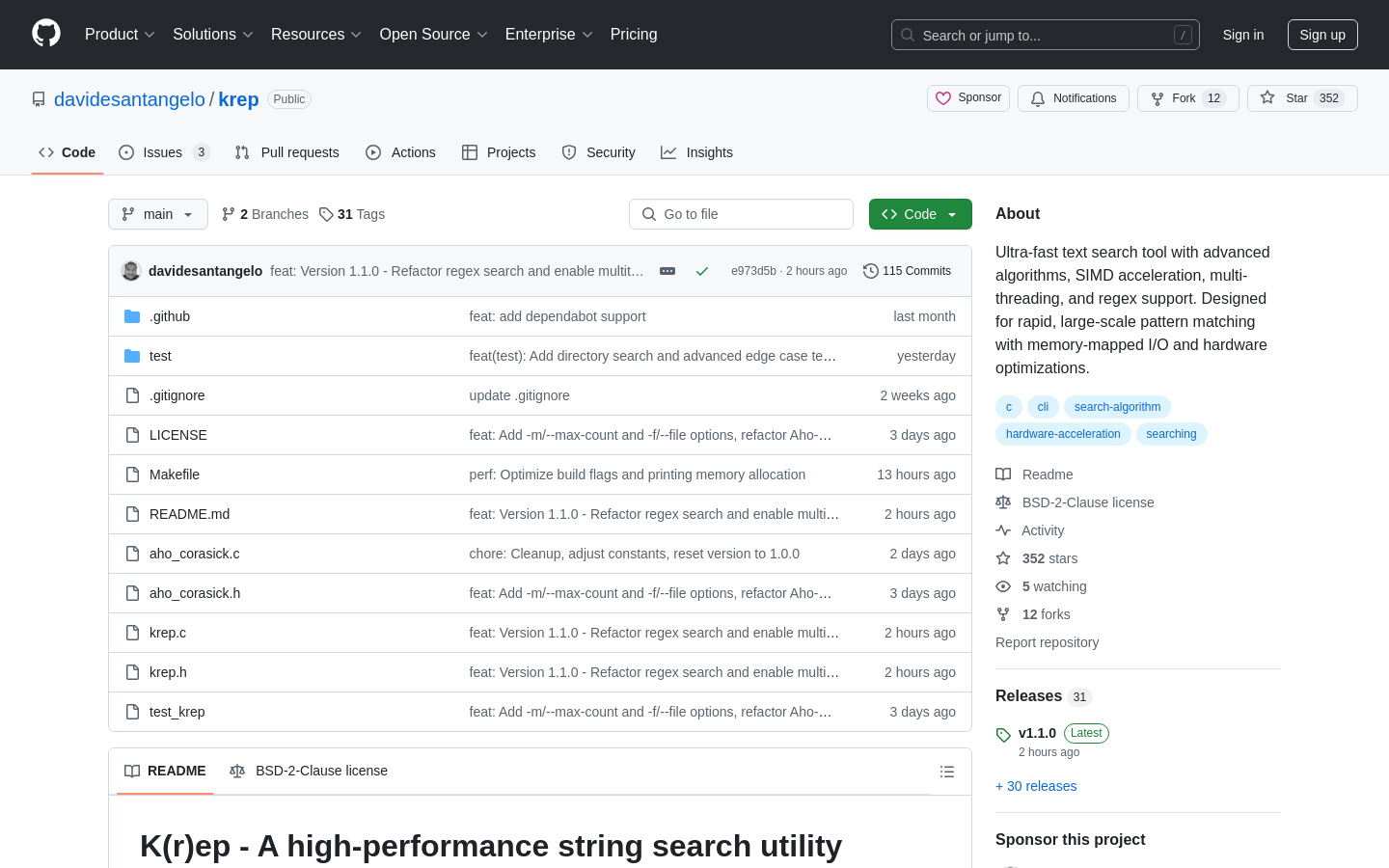This screenshot has width=1389, height=868.
Task: Expand the Open Source menu
Action: [x=434, y=35]
